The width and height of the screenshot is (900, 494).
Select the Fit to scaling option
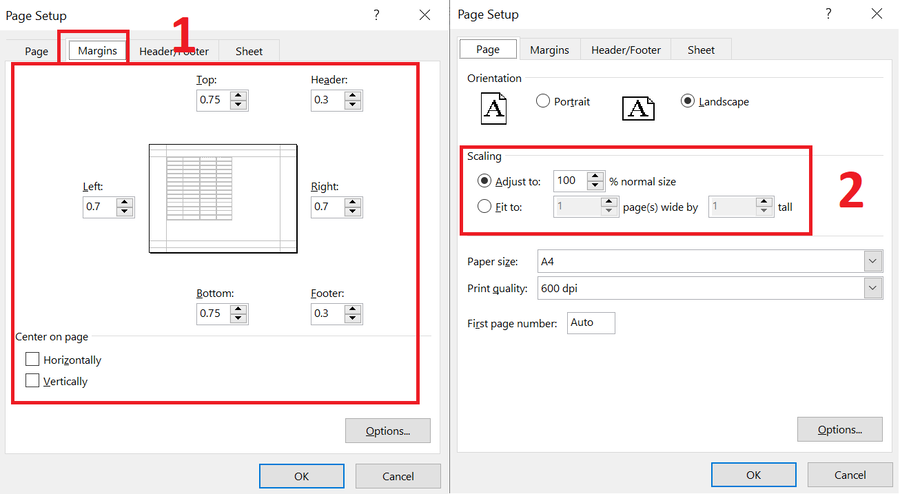tap(484, 206)
